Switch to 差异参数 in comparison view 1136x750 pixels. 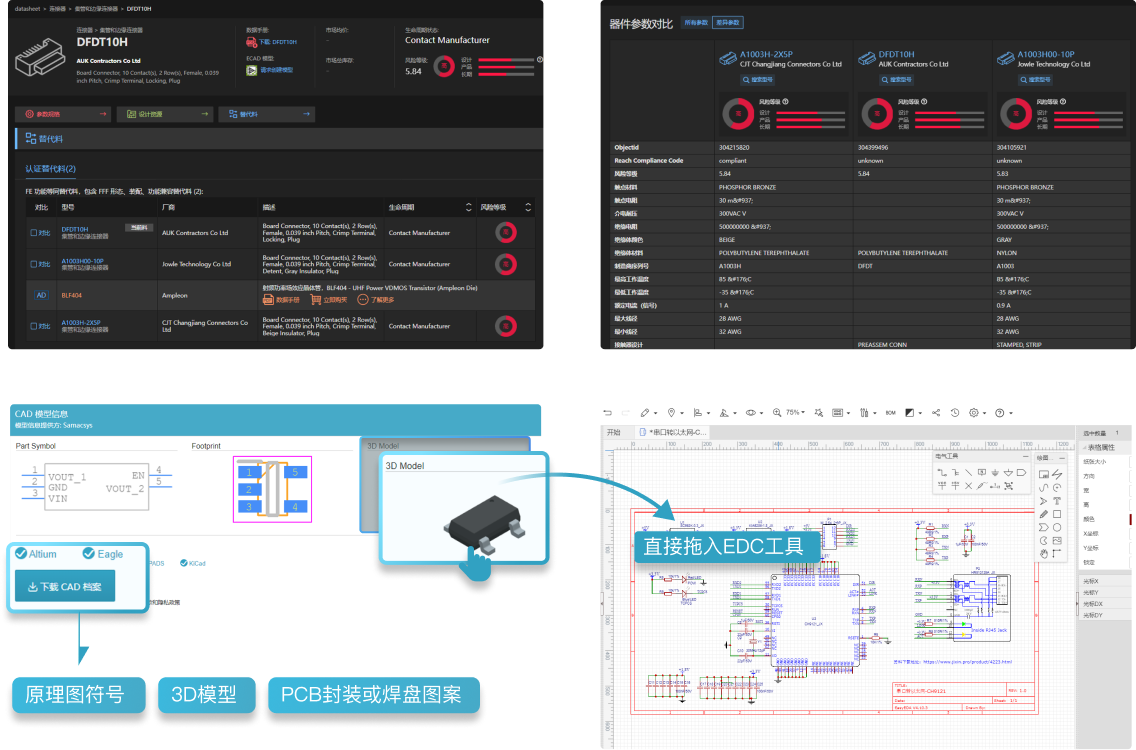tap(728, 22)
